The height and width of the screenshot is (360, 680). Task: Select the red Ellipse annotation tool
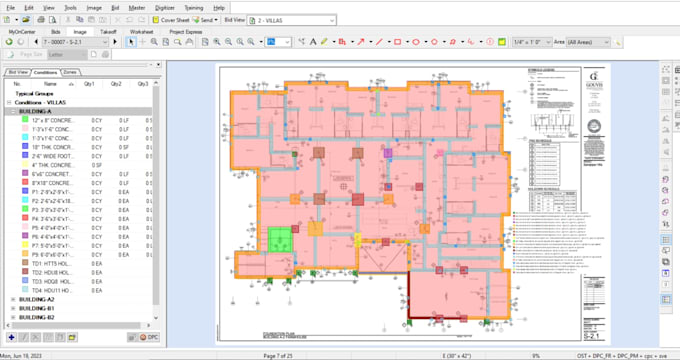[415, 42]
